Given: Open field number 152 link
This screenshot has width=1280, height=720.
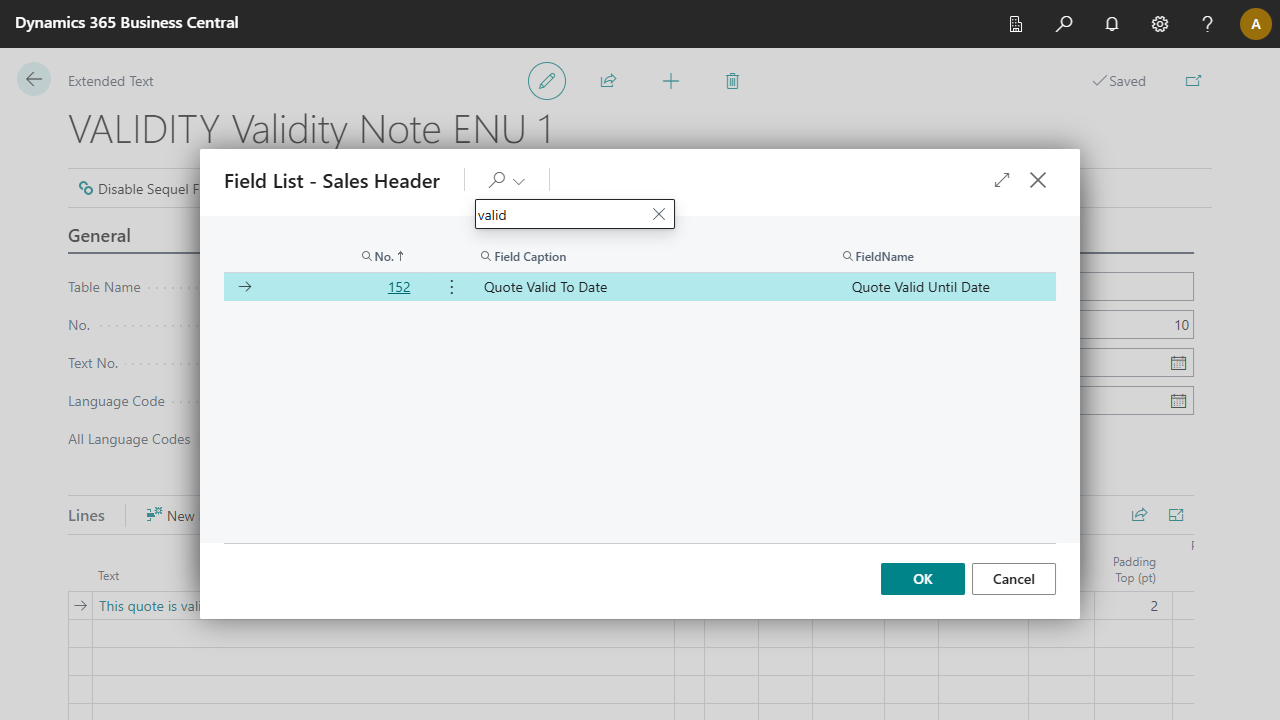Looking at the screenshot, I should (399, 287).
